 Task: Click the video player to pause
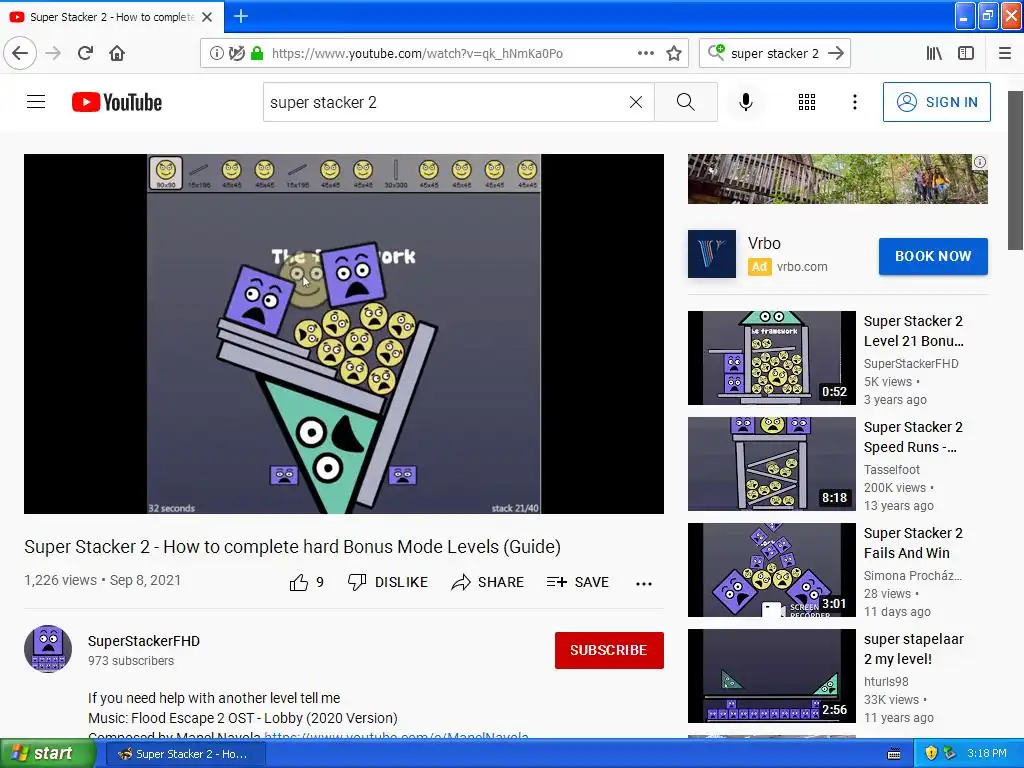click(x=344, y=334)
